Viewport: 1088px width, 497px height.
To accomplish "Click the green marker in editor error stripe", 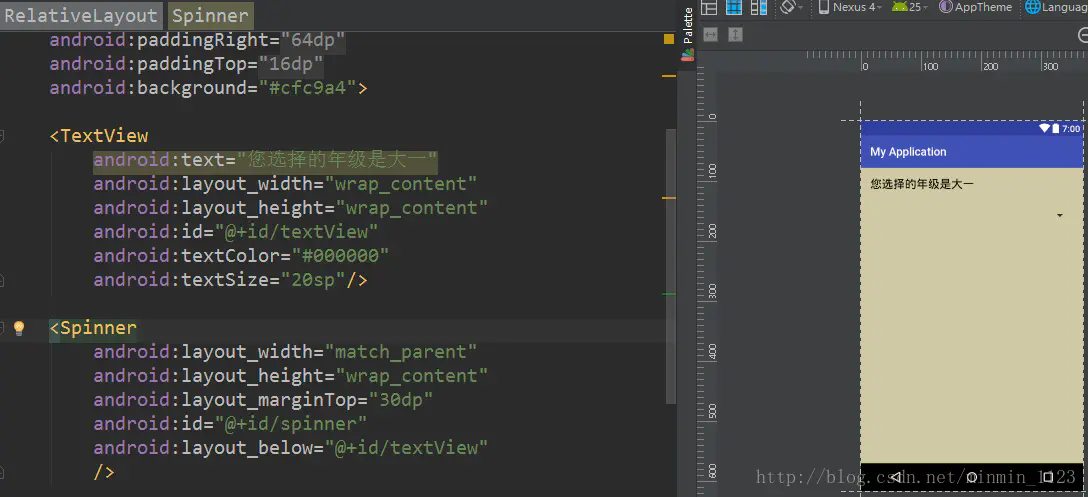I will pos(669,294).
